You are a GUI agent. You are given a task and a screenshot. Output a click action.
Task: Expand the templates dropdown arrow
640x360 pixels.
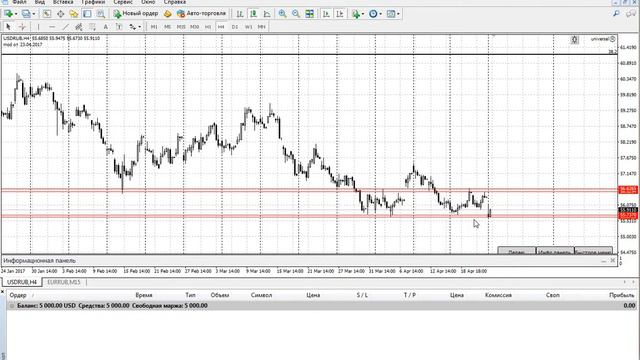point(398,14)
